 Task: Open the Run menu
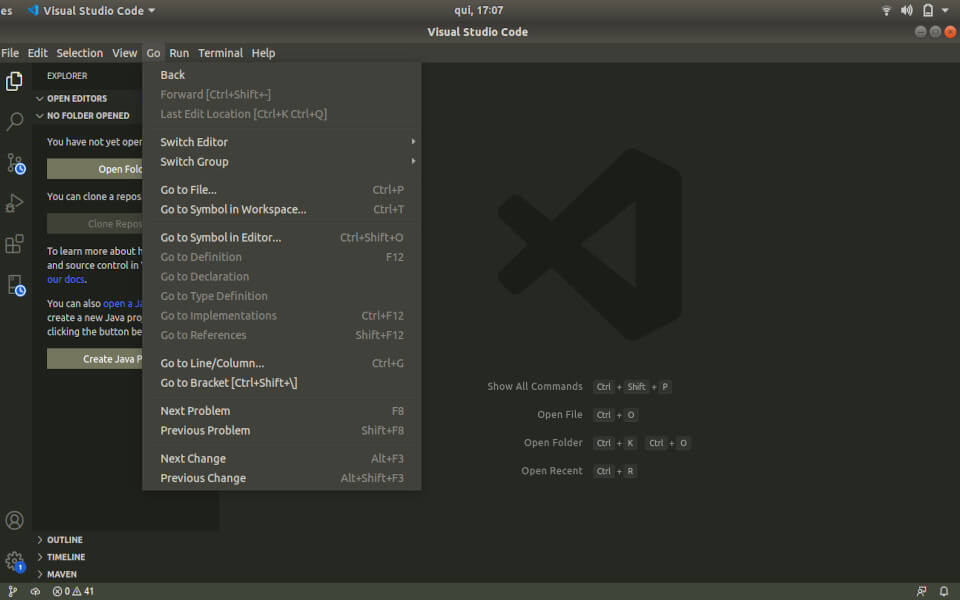(179, 53)
